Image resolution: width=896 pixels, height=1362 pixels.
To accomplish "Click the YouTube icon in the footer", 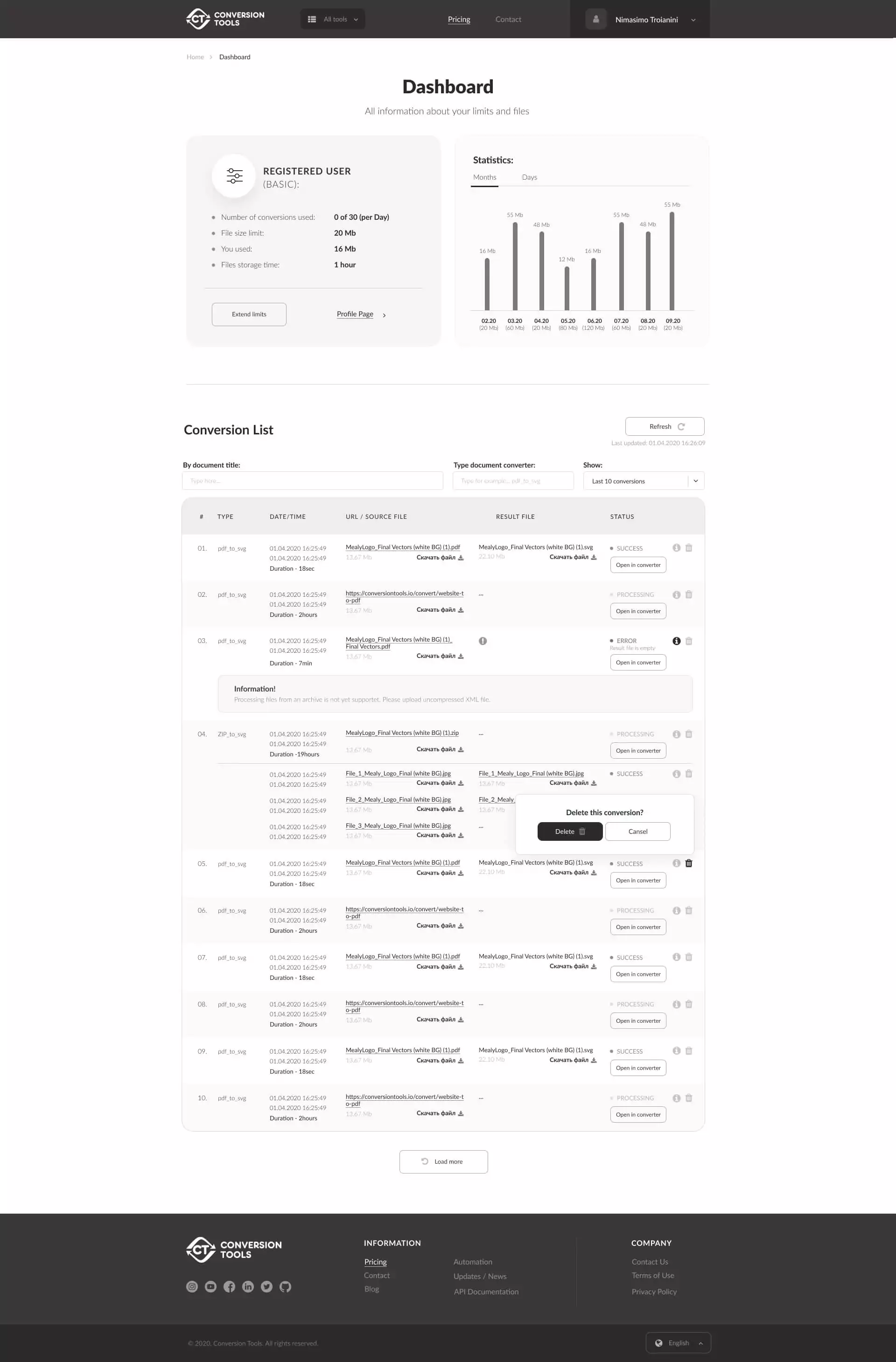I will coord(210,1286).
